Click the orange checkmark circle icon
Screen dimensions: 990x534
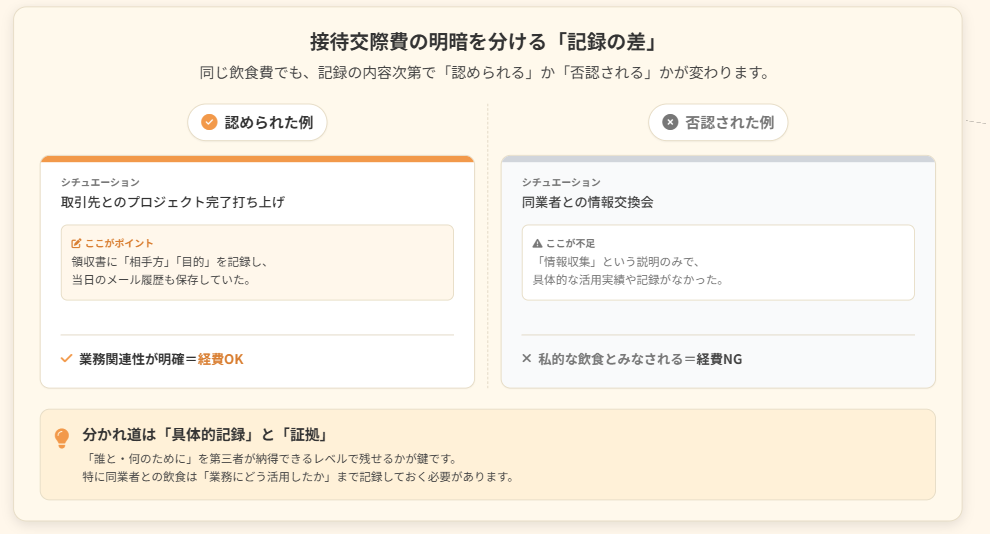(209, 122)
